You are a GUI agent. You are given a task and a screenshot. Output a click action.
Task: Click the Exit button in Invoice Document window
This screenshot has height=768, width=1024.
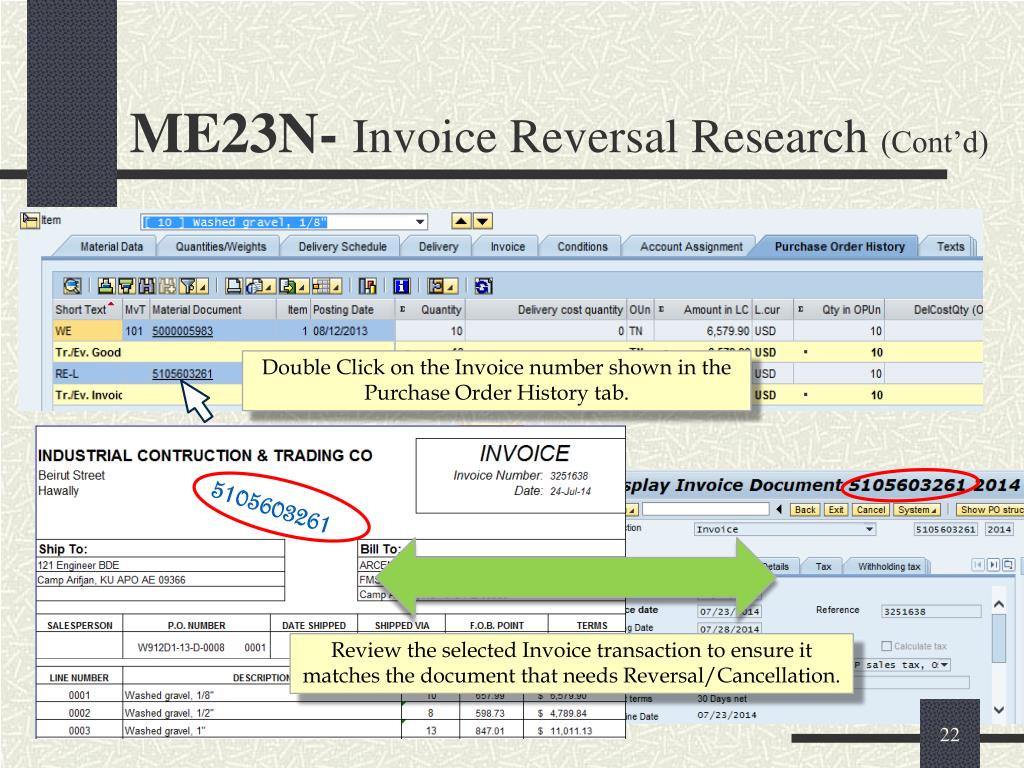tap(836, 509)
